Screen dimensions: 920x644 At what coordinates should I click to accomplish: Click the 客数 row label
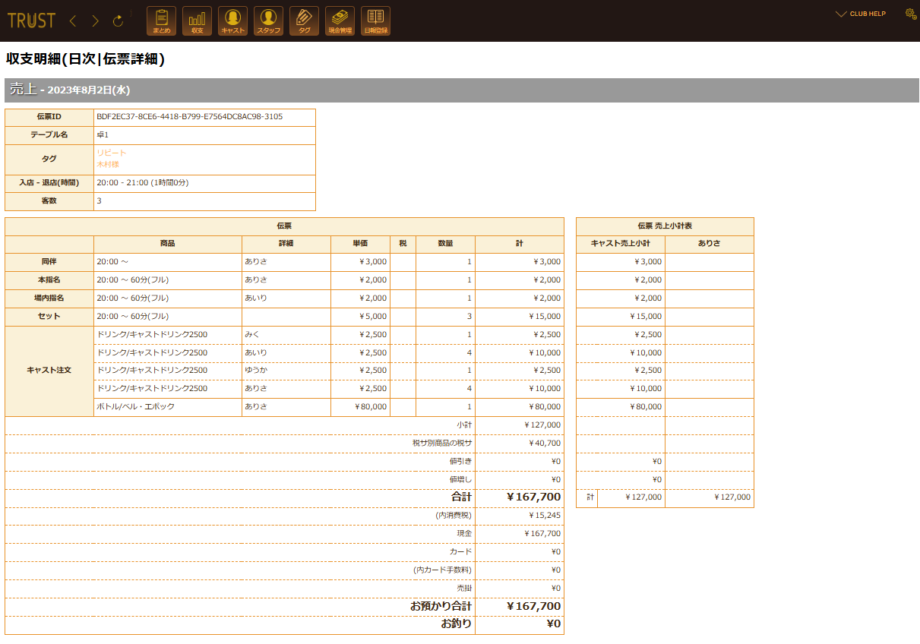[49, 201]
